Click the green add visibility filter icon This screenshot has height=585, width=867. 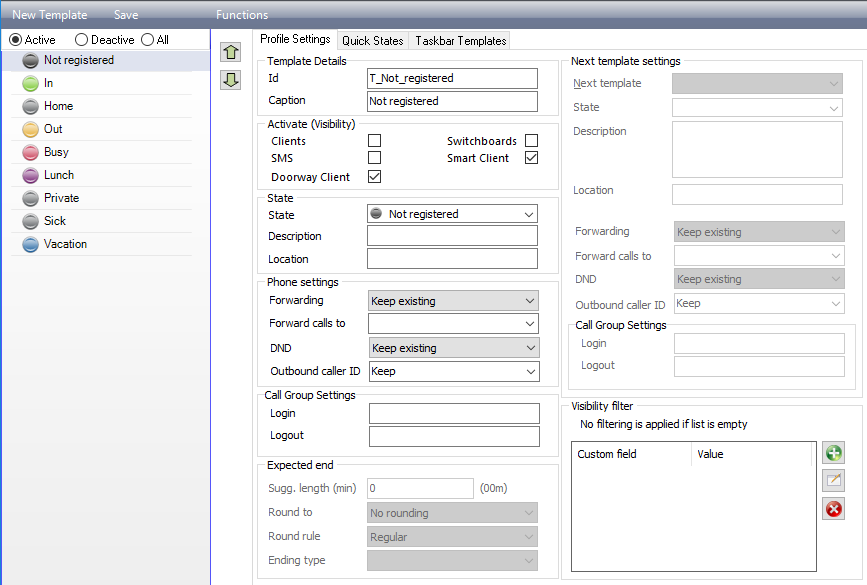point(833,453)
